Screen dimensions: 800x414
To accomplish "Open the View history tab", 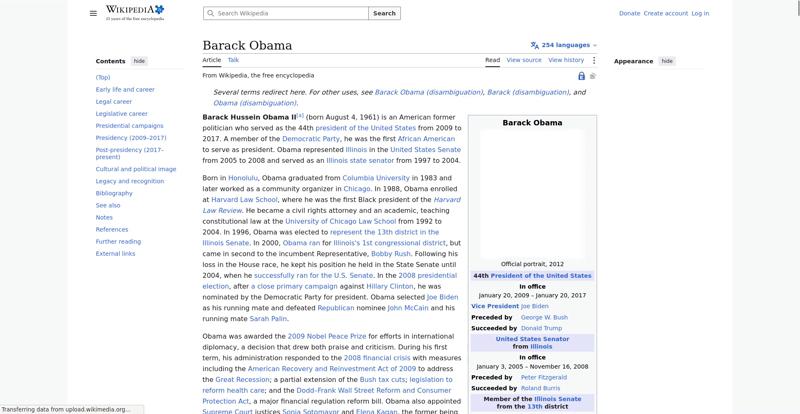I will tap(566, 60).
